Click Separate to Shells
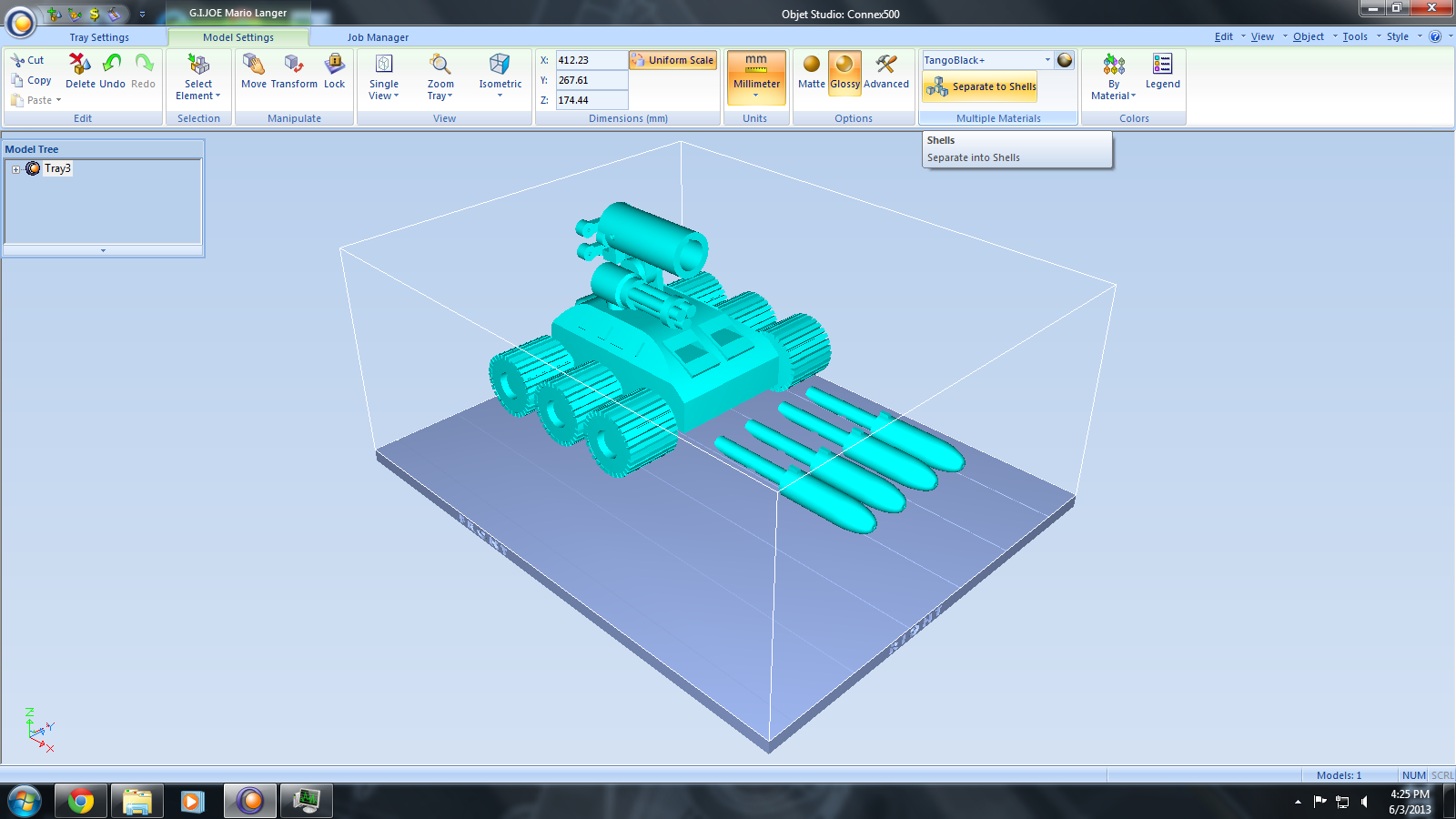 point(981,86)
